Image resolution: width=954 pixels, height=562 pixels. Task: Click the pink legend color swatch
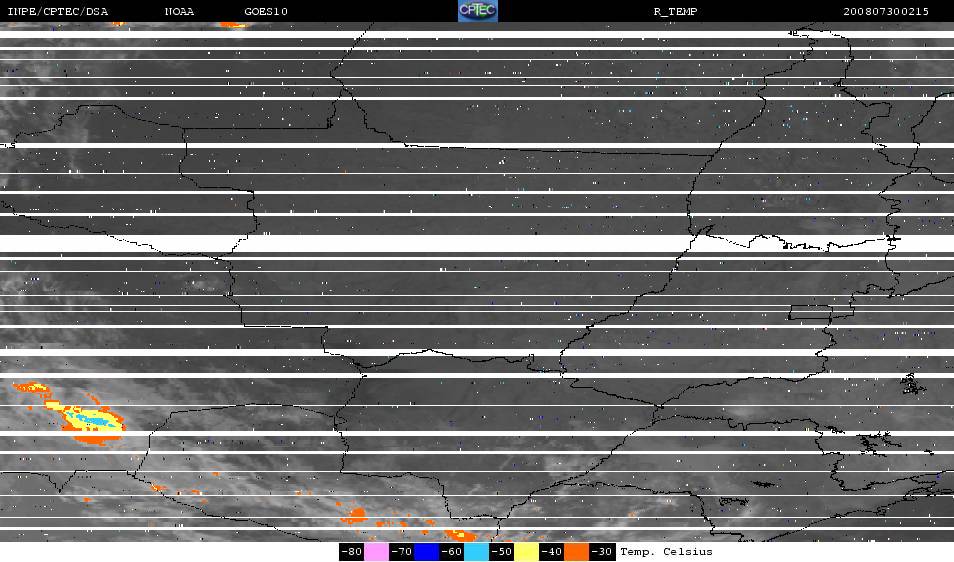(x=377, y=552)
